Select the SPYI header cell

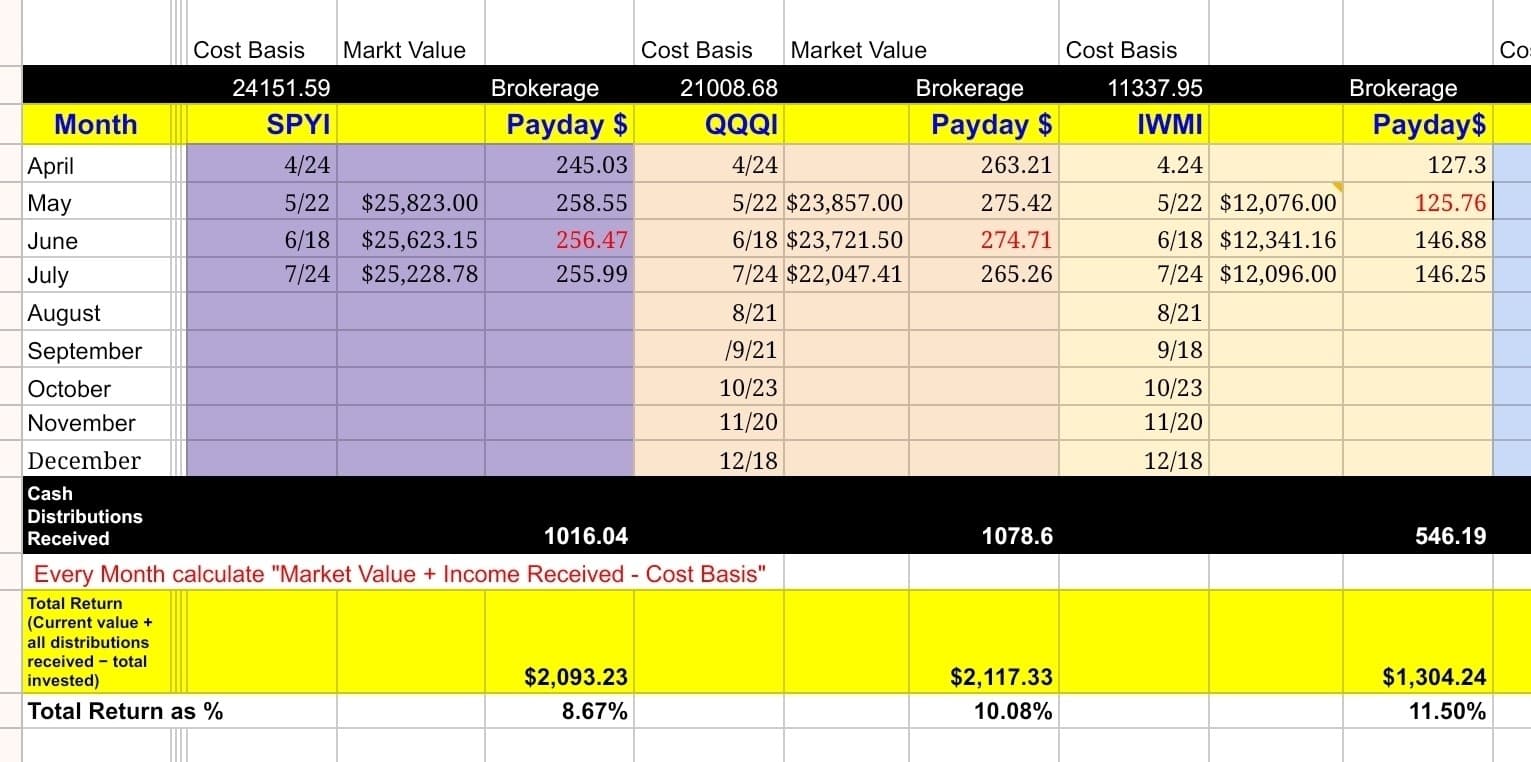coord(262,125)
